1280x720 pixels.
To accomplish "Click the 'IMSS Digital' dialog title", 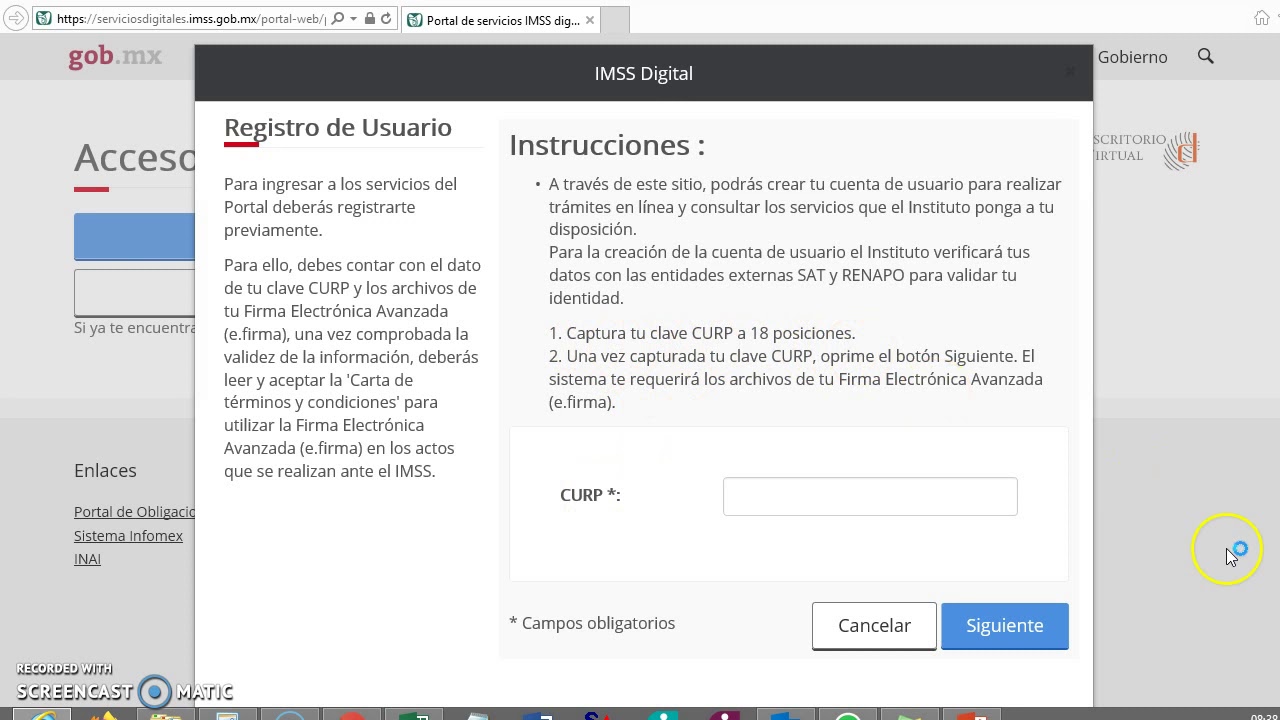I will [x=644, y=73].
